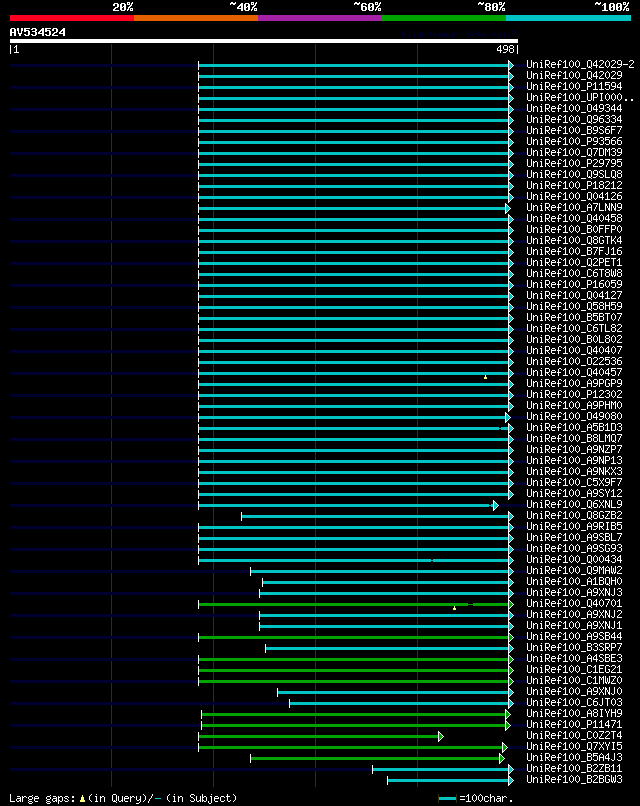Click label UniRef100_B5A4J3
The width and height of the screenshot is (640, 806).
click(574, 757)
